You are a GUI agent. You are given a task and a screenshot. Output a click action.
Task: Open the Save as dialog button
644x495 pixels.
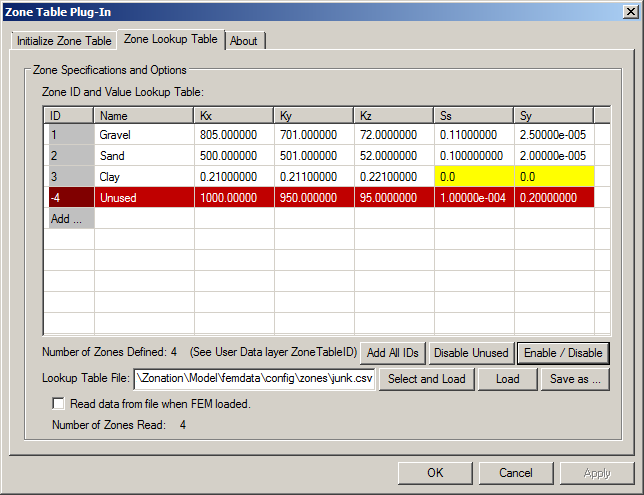tap(574, 379)
